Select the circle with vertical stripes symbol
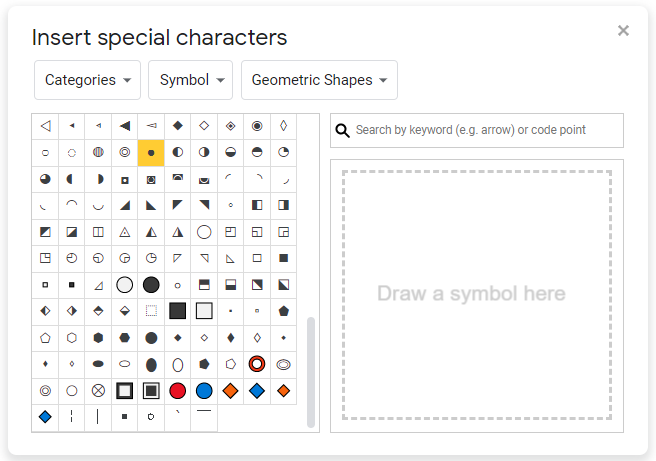 click(x=98, y=153)
